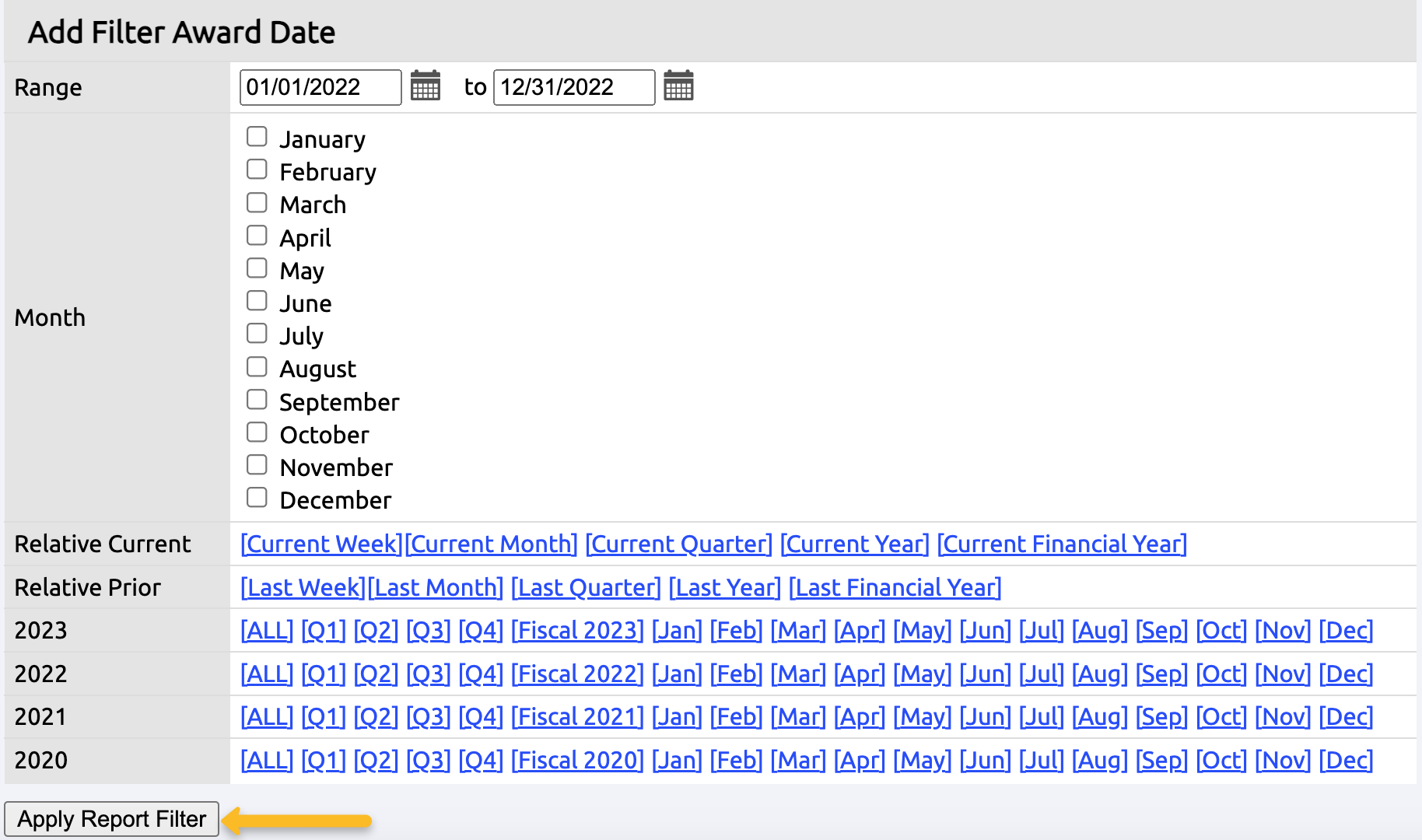1422x840 pixels.
Task: Click Q1 in the 2022 row
Action: click(x=324, y=674)
